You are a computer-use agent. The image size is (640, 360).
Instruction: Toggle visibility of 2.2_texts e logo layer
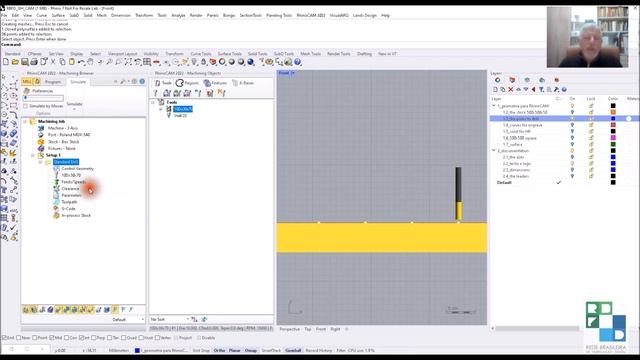pos(572,164)
